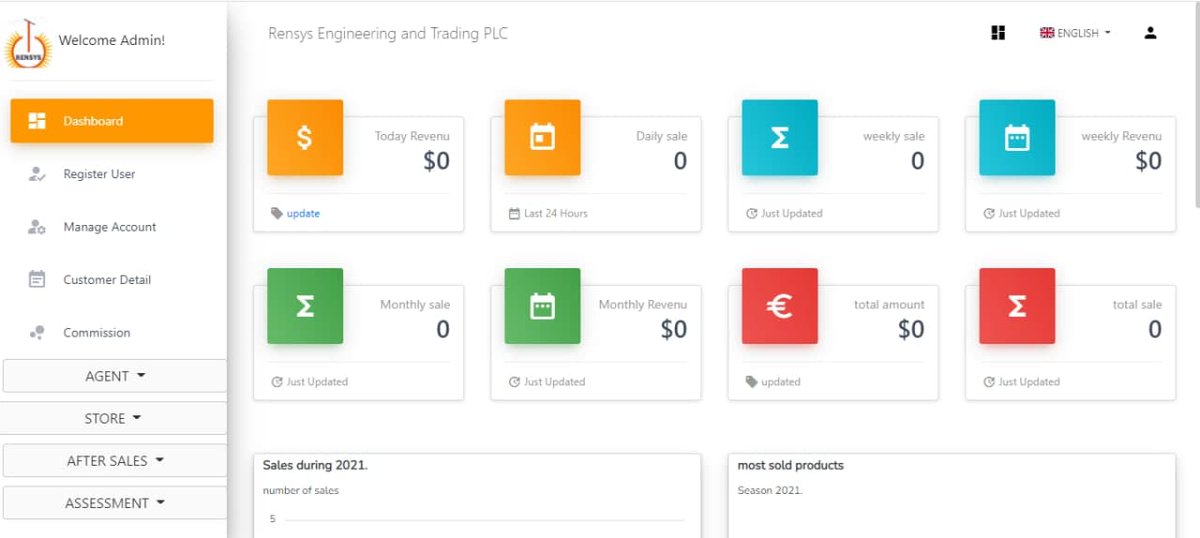This screenshot has width=1200, height=538.
Task: Click the Dashboard grid icon in the sidebar
Action: [37, 121]
